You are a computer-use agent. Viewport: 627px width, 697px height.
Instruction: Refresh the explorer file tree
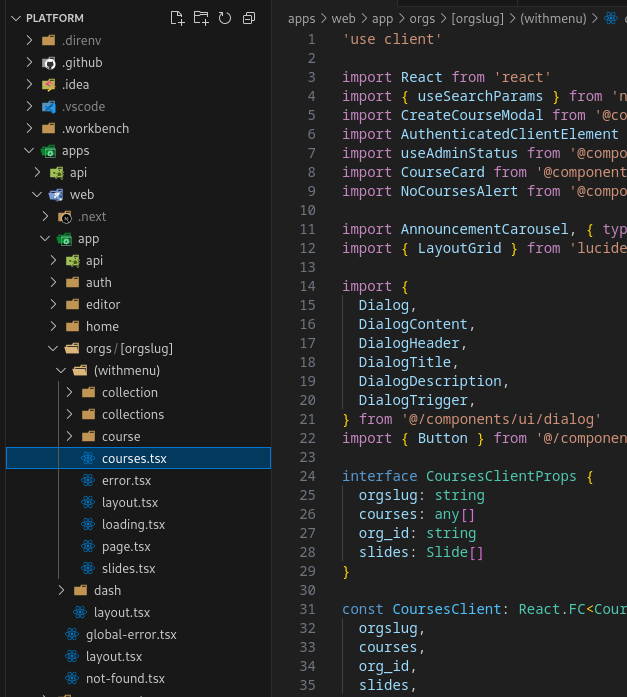(225, 18)
